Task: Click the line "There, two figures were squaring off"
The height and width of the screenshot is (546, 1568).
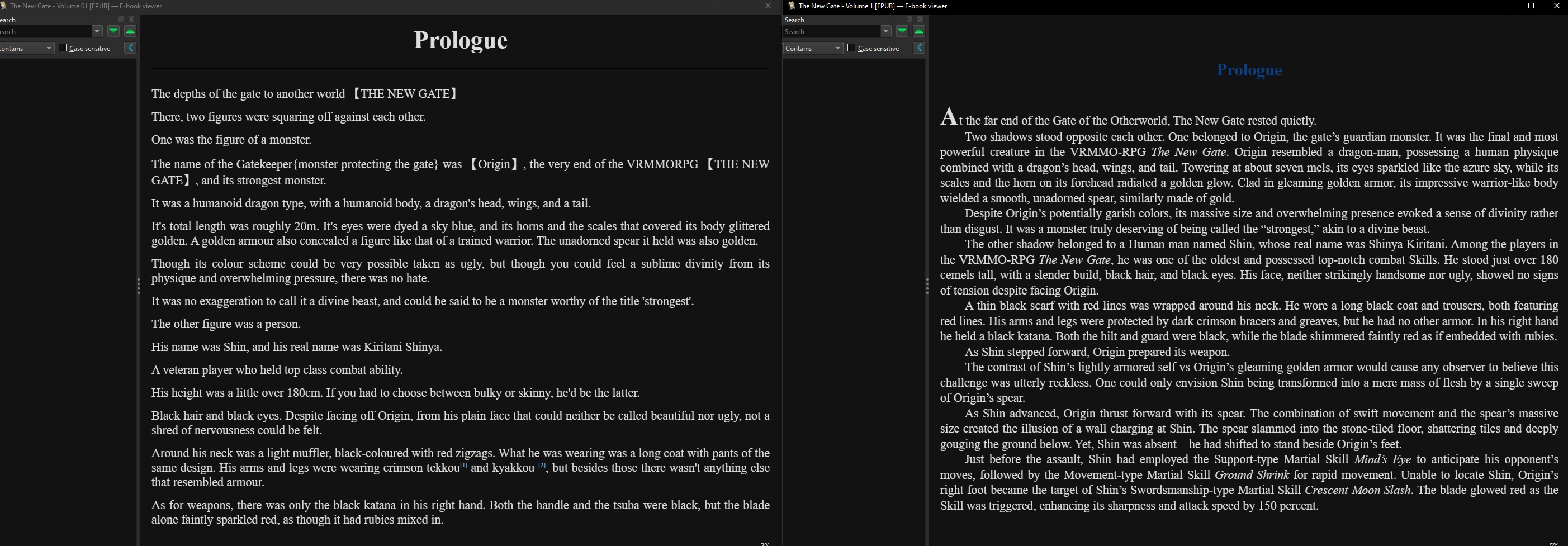Action: coord(288,117)
